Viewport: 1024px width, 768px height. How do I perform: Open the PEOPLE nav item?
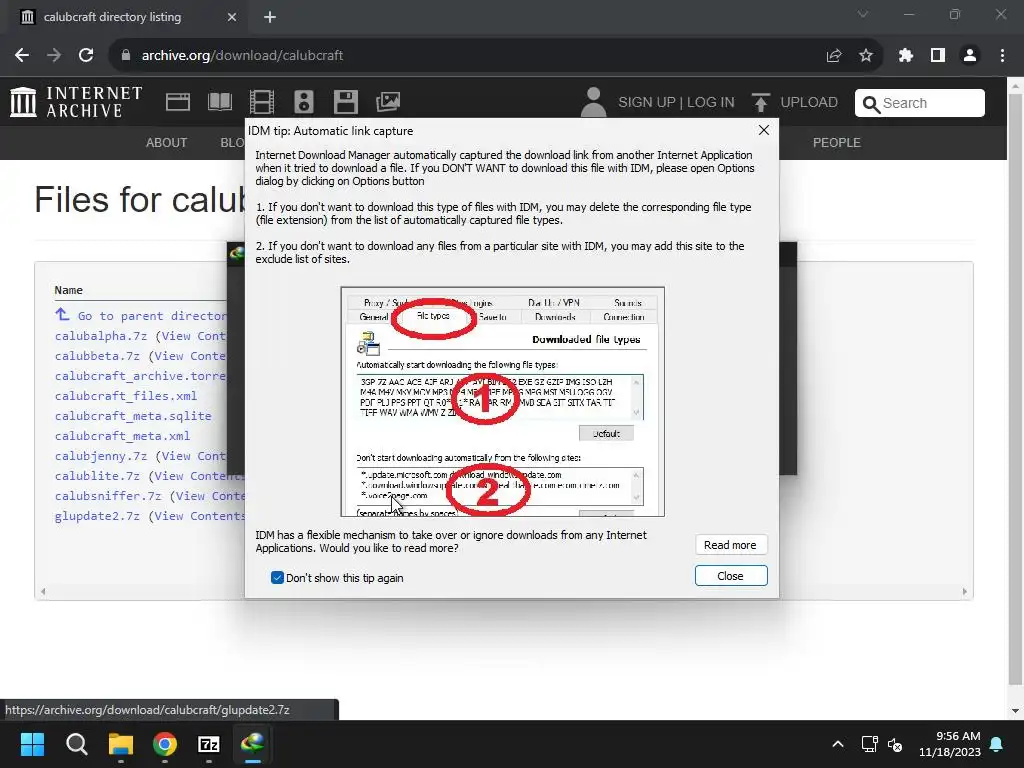click(837, 142)
